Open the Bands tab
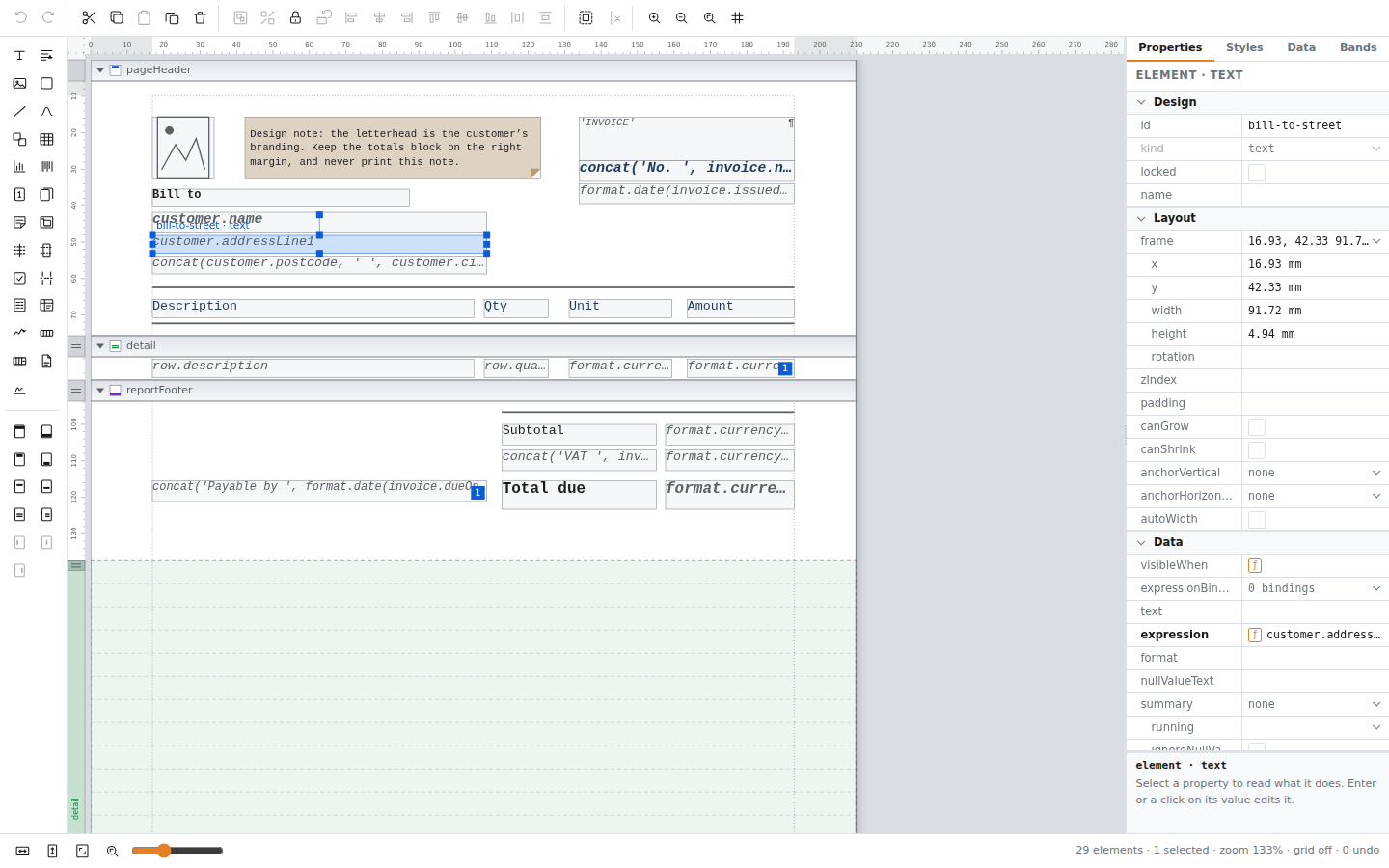This screenshot has height=868, width=1389. [x=1358, y=47]
